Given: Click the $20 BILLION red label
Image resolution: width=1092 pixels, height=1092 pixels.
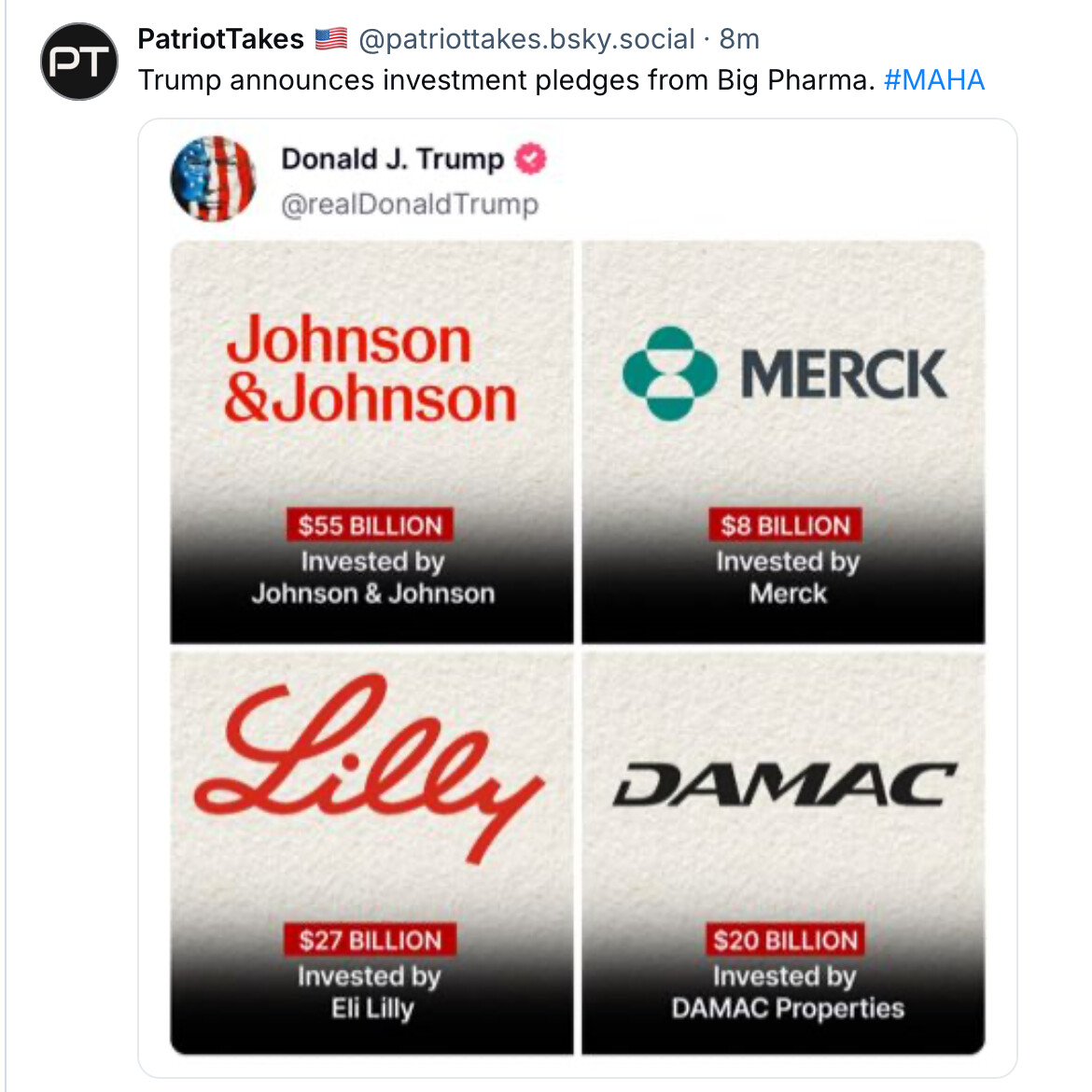Looking at the screenshot, I should coord(785,940).
